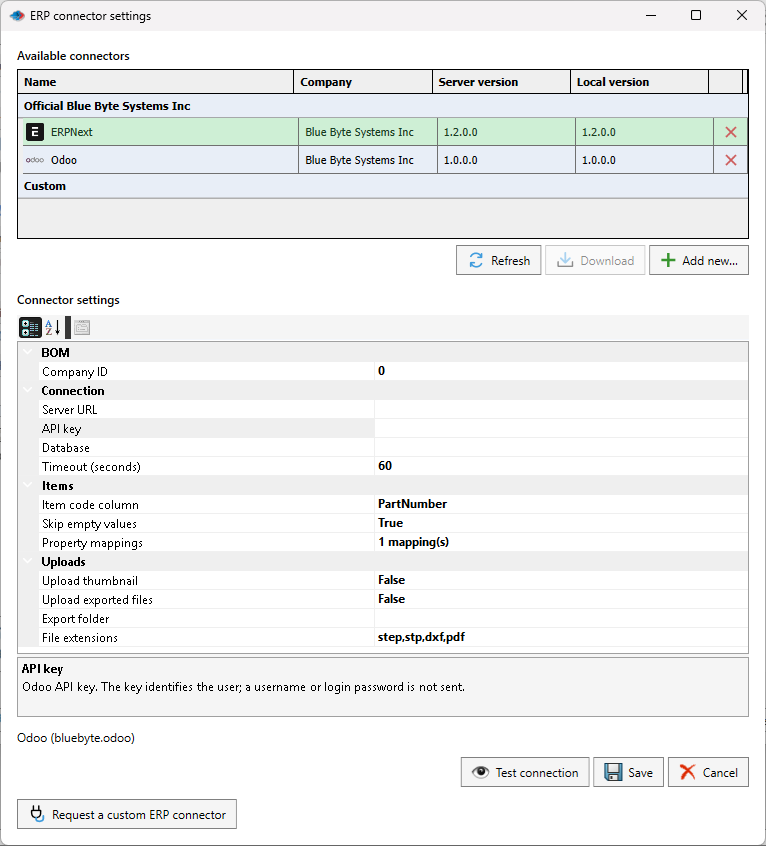Edit File extensions value step,stp,dxf,pdf
This screenshot has height=846, width=766.
point(561,637)
